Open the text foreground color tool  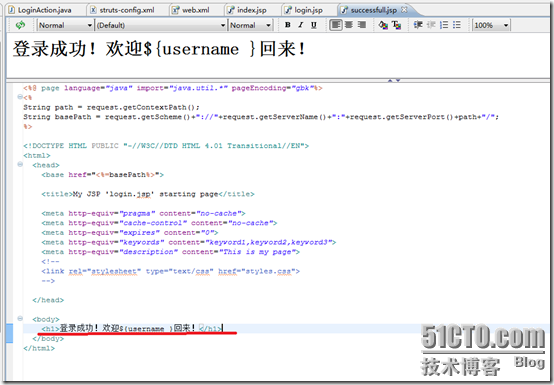tap(396, 25)
